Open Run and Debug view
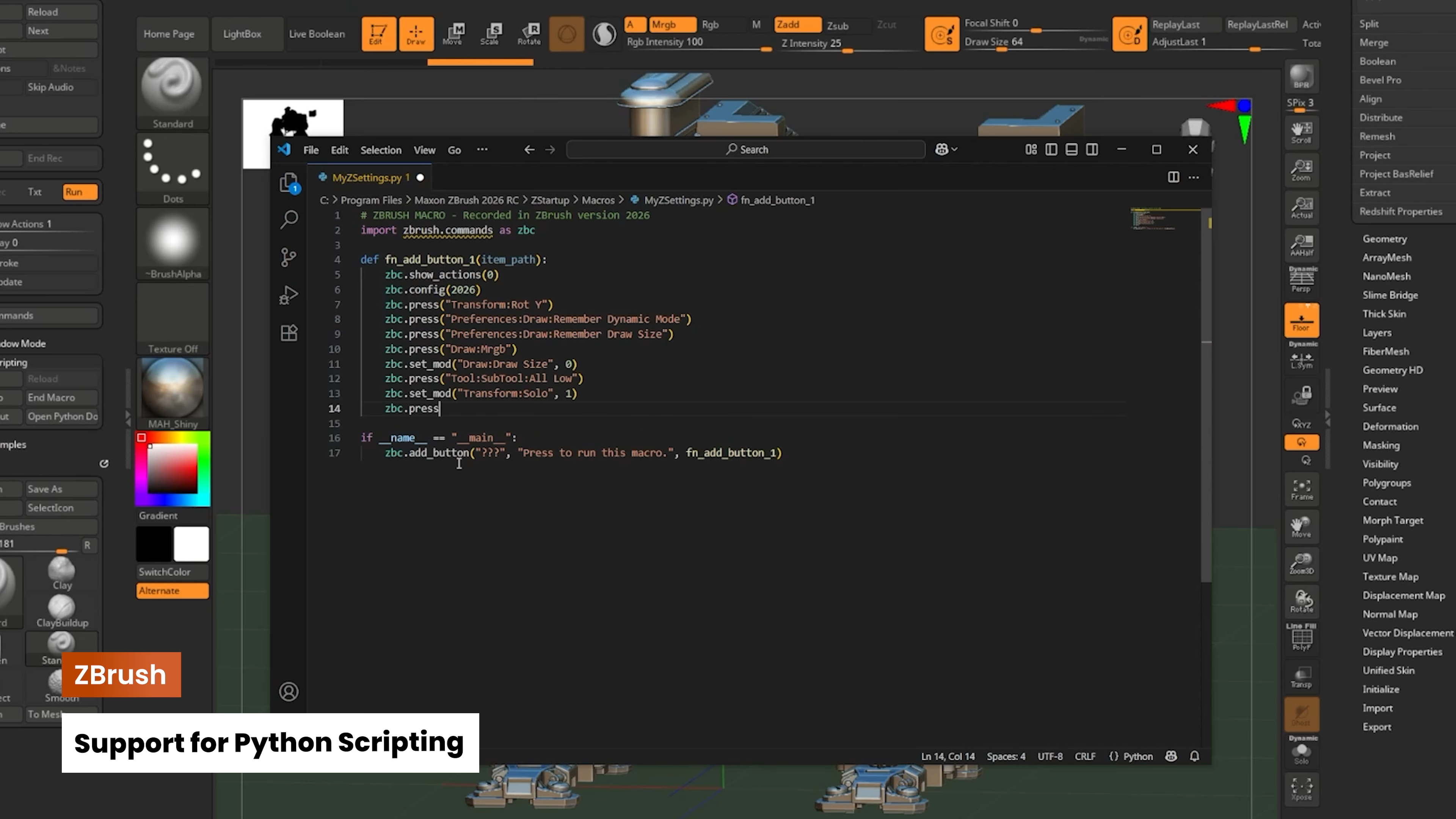 pos(289,295)
